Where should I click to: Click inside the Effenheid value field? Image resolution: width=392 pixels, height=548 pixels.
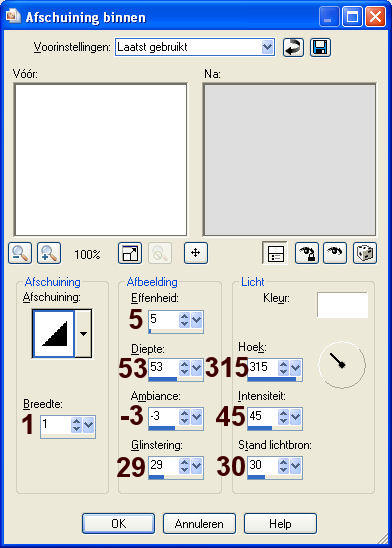pos(164,319)
